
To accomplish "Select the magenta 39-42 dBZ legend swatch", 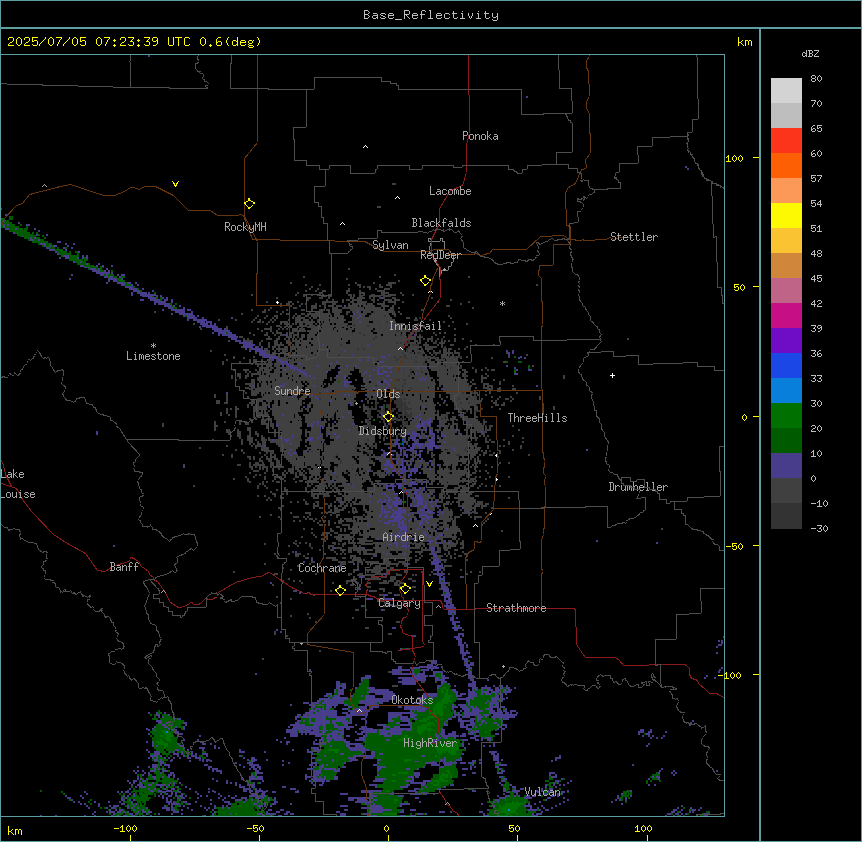I will pyautogui.click(x=786, y=315).
